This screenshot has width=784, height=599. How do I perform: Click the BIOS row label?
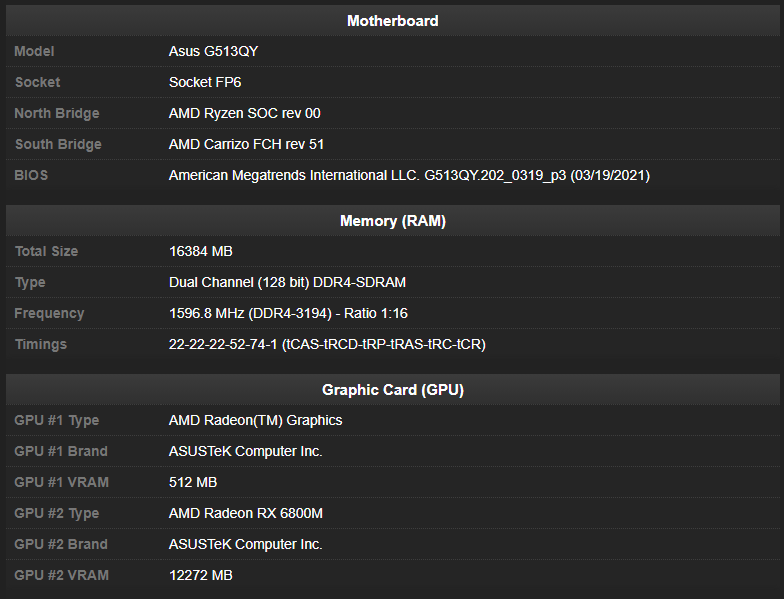(31, 175)
